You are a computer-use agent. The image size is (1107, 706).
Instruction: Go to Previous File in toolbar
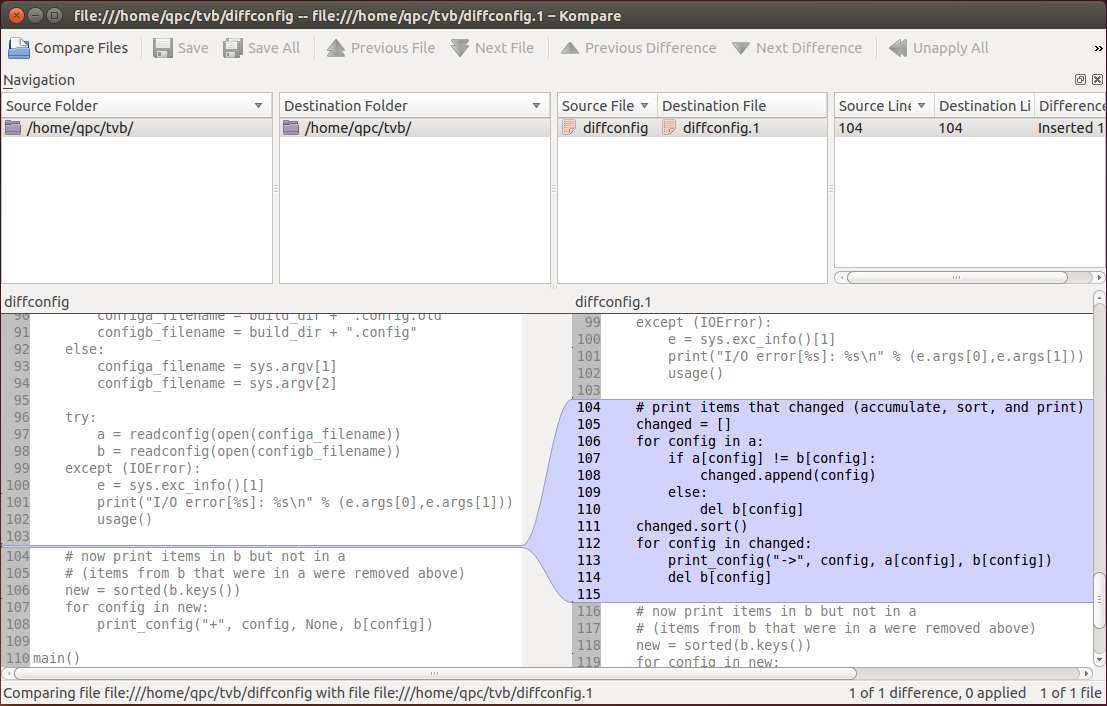click(x=336, y=48)
